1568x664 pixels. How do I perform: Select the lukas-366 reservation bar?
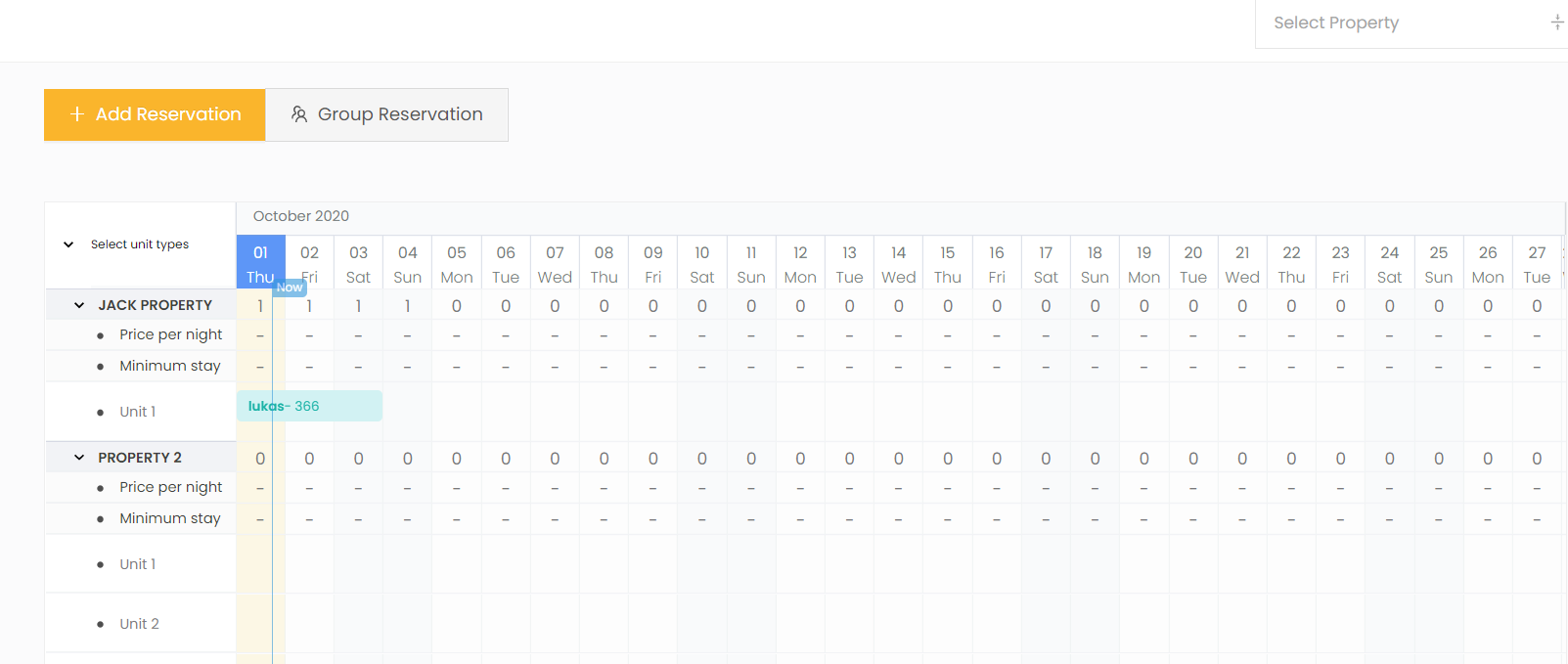click(x=309, y=405)
